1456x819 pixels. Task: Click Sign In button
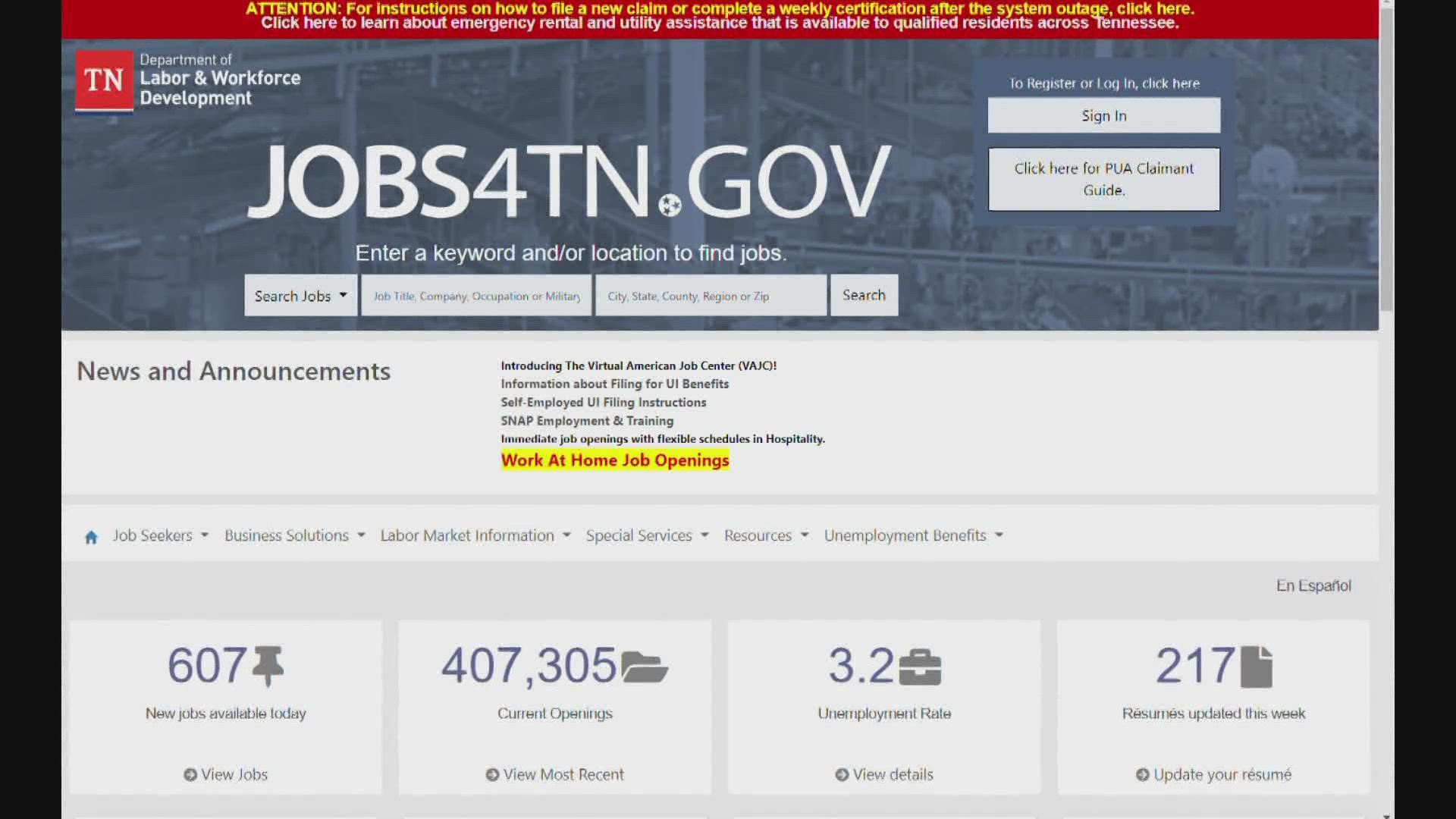(x=1104, y=115)
